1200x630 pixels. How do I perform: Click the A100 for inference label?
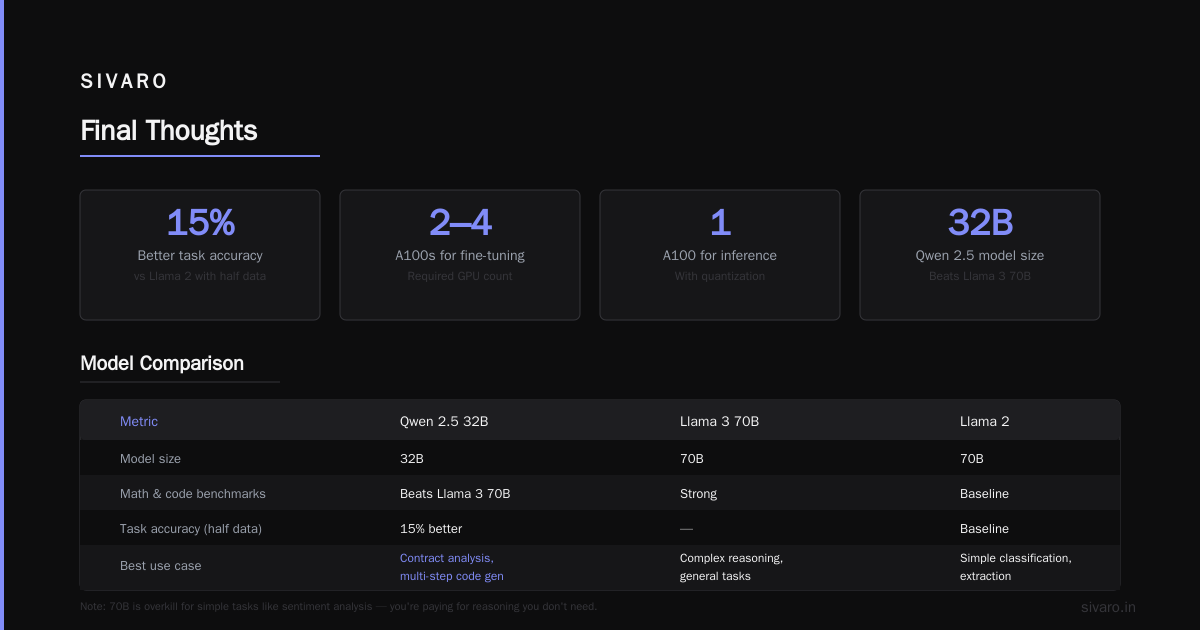click(x=720, y=255)
